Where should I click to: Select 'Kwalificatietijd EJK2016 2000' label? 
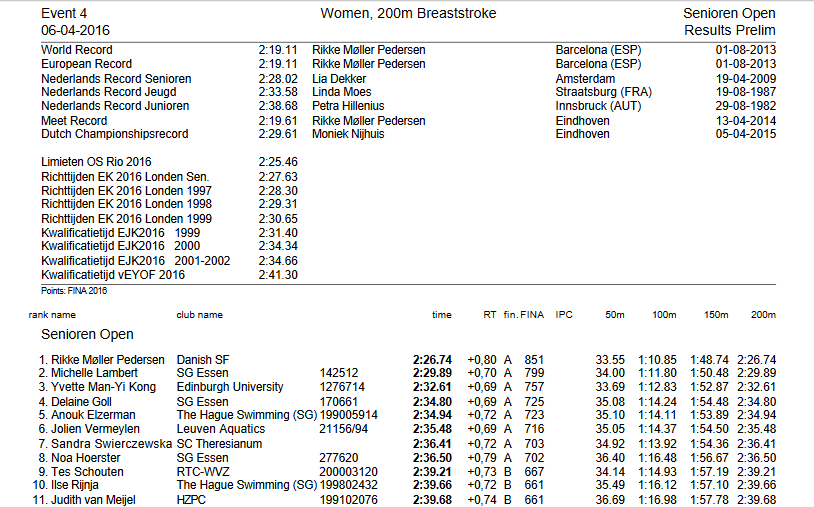(x=120, y=246)
